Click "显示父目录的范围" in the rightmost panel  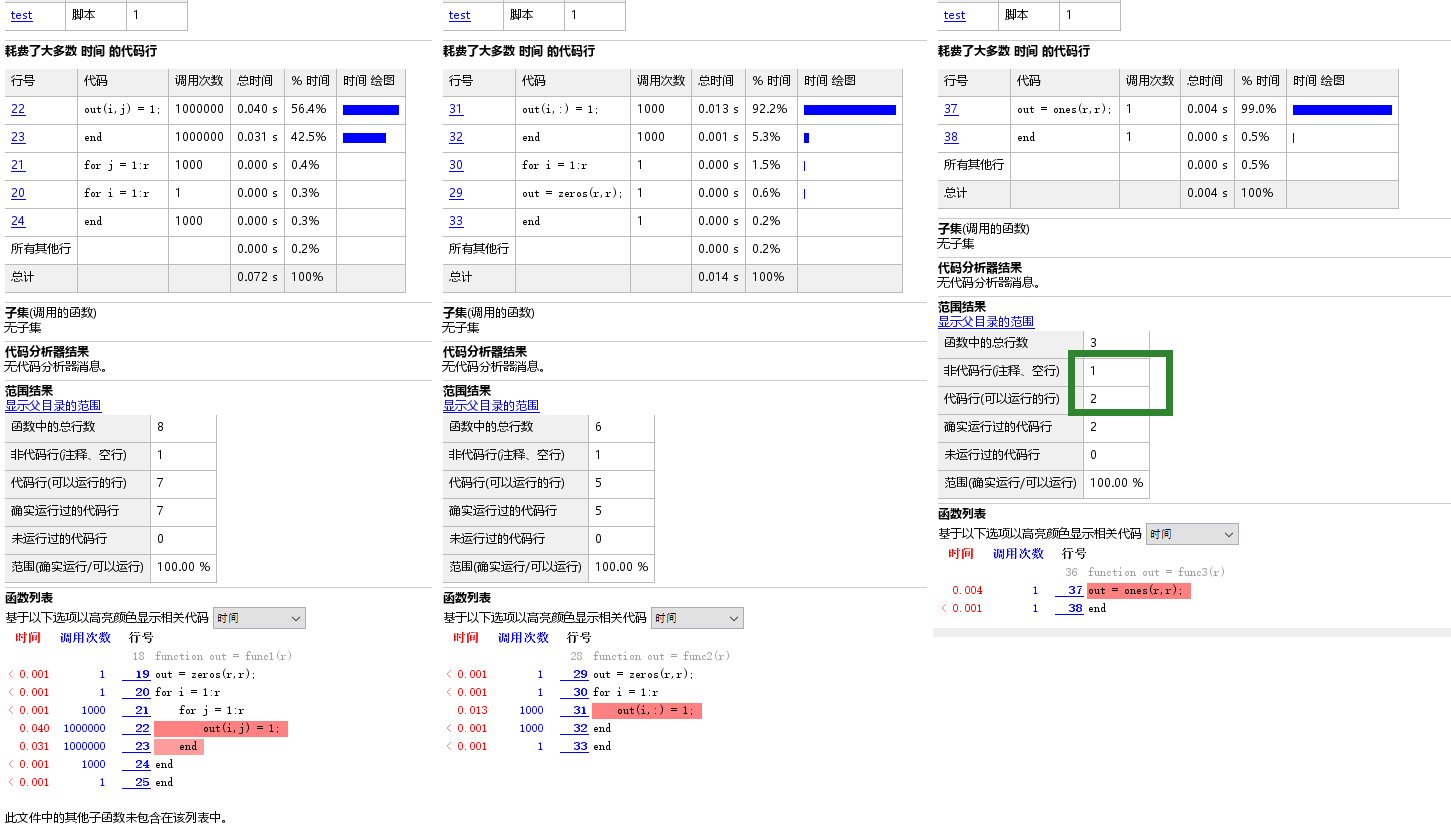pyautogui.click(x=986, y=321)
